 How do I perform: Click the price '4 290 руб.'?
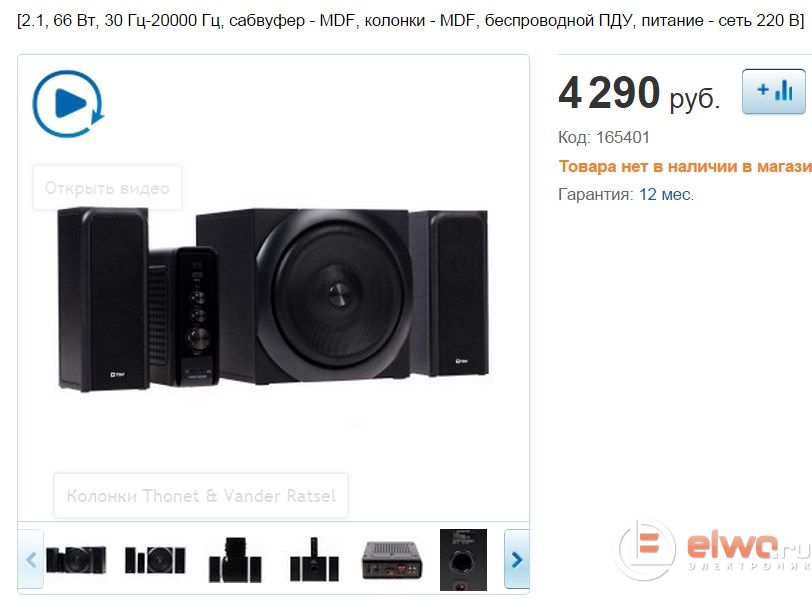point(639,93)
